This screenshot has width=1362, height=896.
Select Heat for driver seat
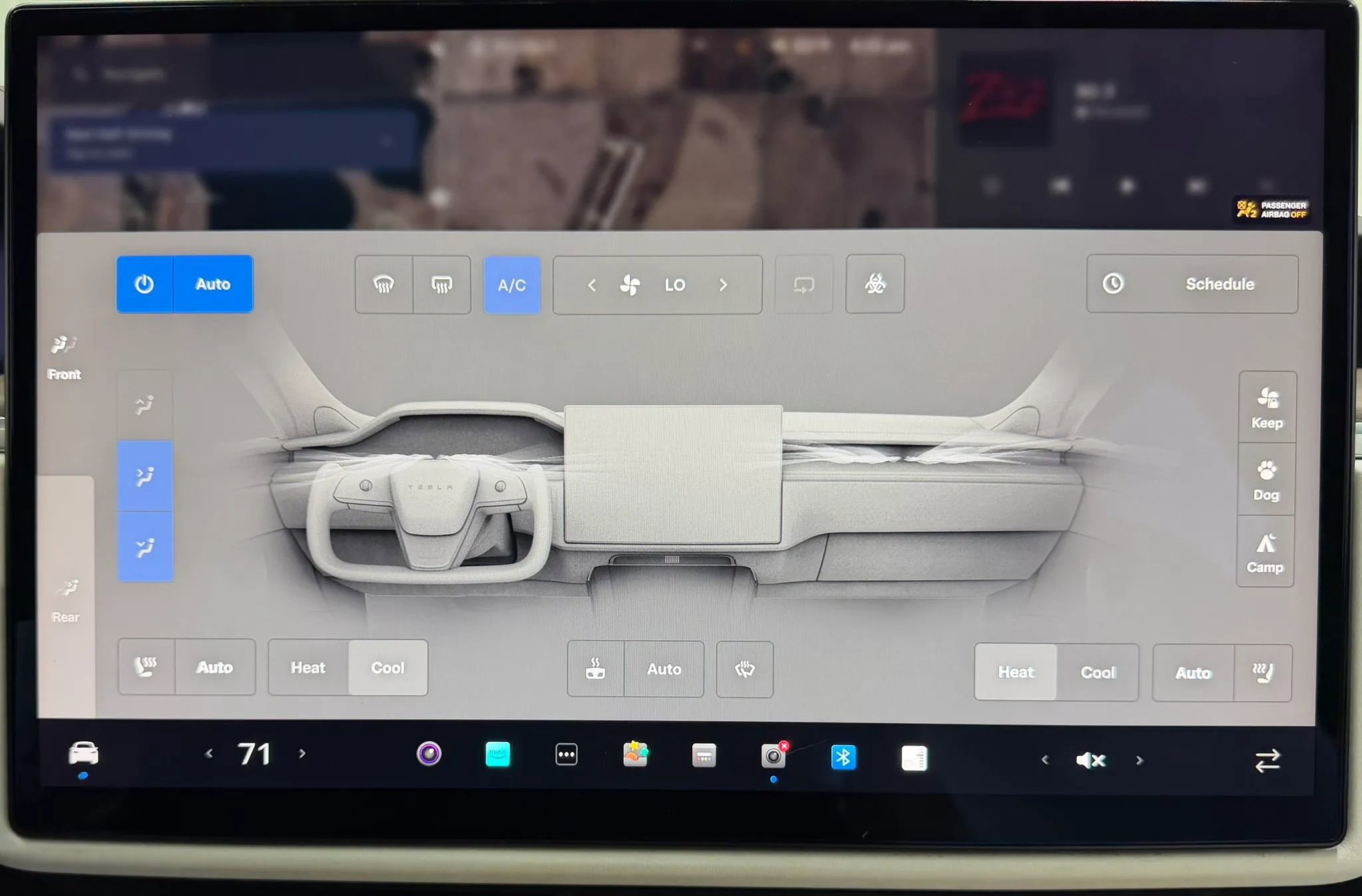click(x=309, y=667)
